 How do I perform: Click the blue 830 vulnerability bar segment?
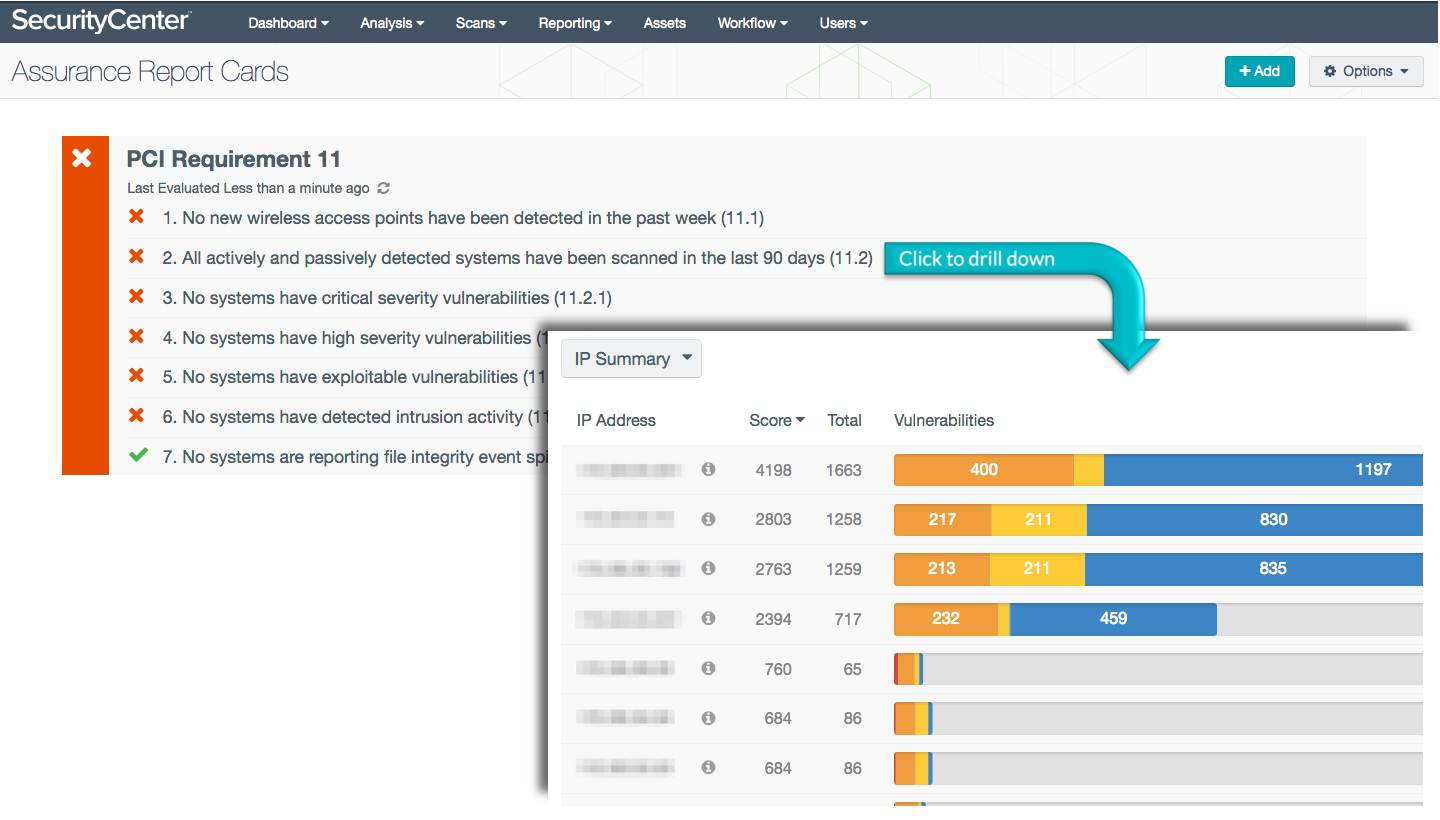(1255, 519)
